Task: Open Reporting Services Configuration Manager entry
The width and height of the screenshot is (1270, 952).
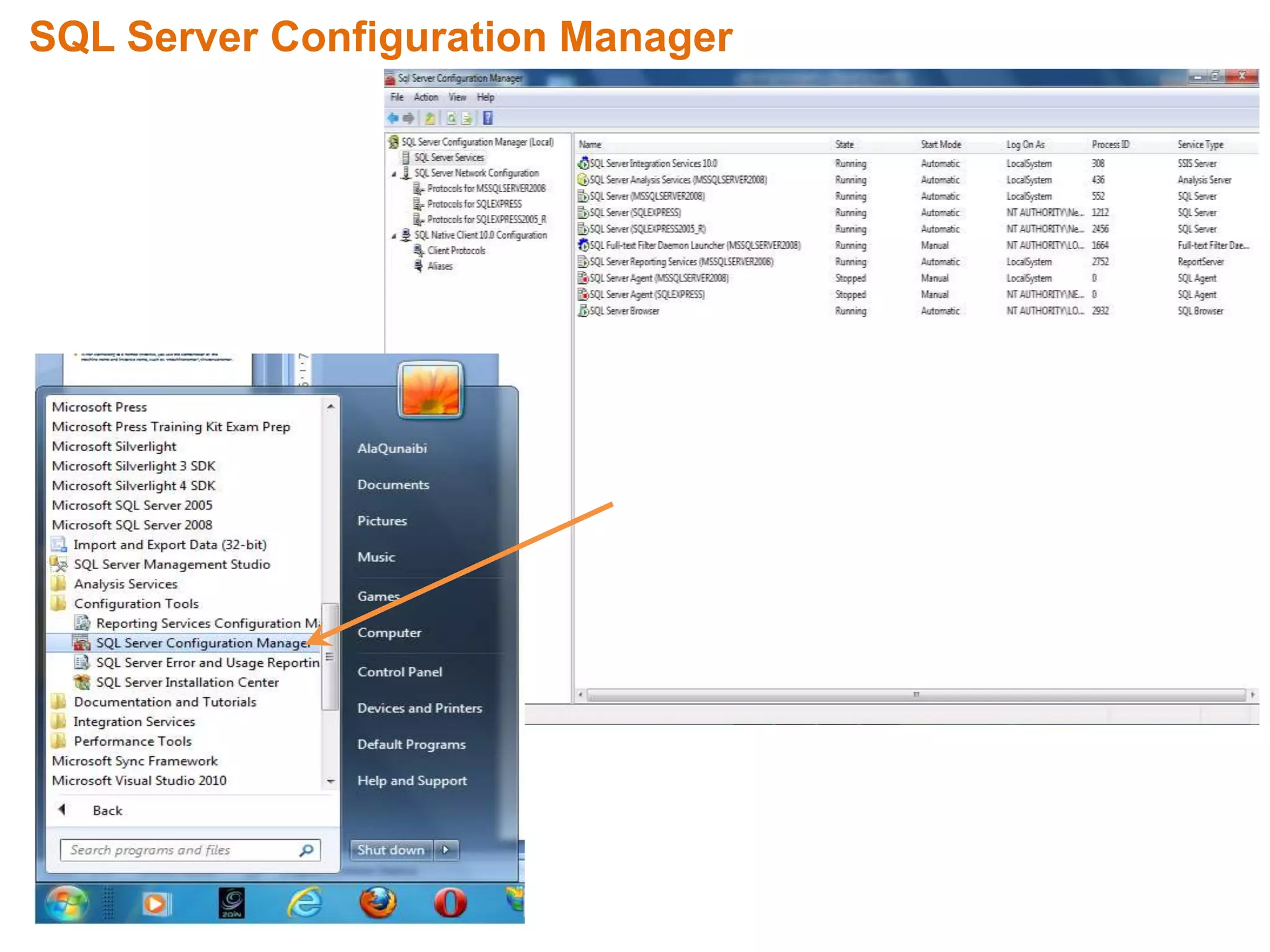Action: tap(197, 624)
